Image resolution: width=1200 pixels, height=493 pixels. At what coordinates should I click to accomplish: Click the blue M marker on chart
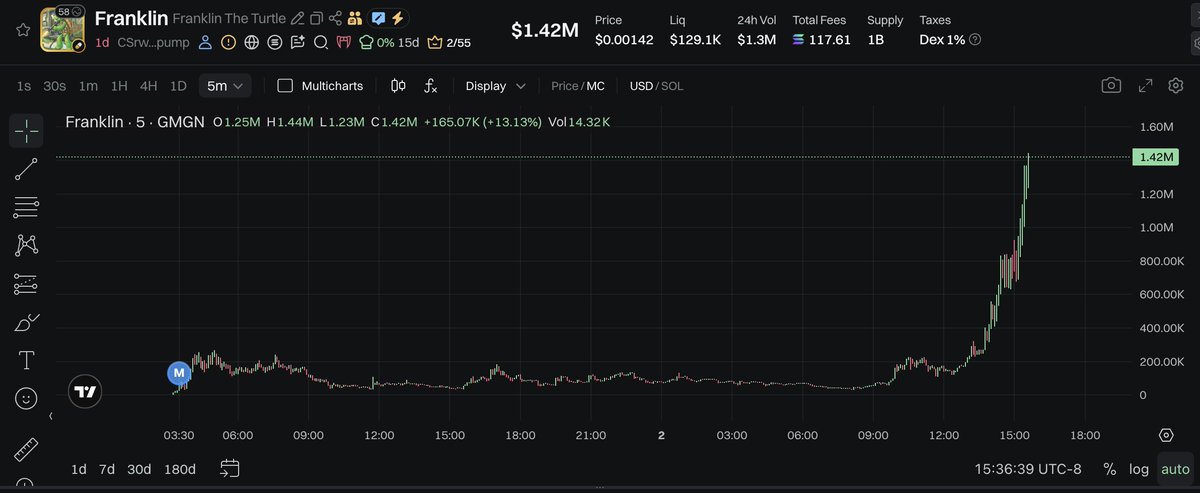point(179,374)
